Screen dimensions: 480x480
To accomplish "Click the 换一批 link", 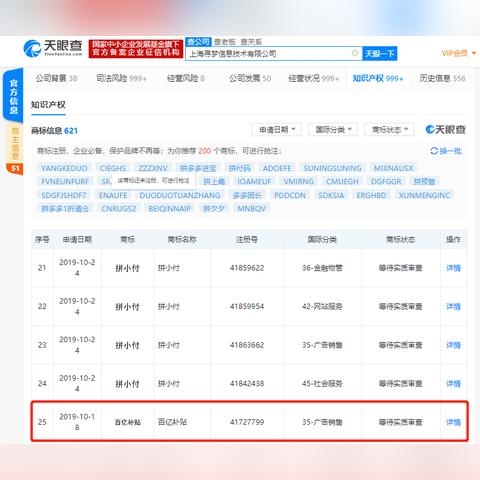I will coord(450,151).
